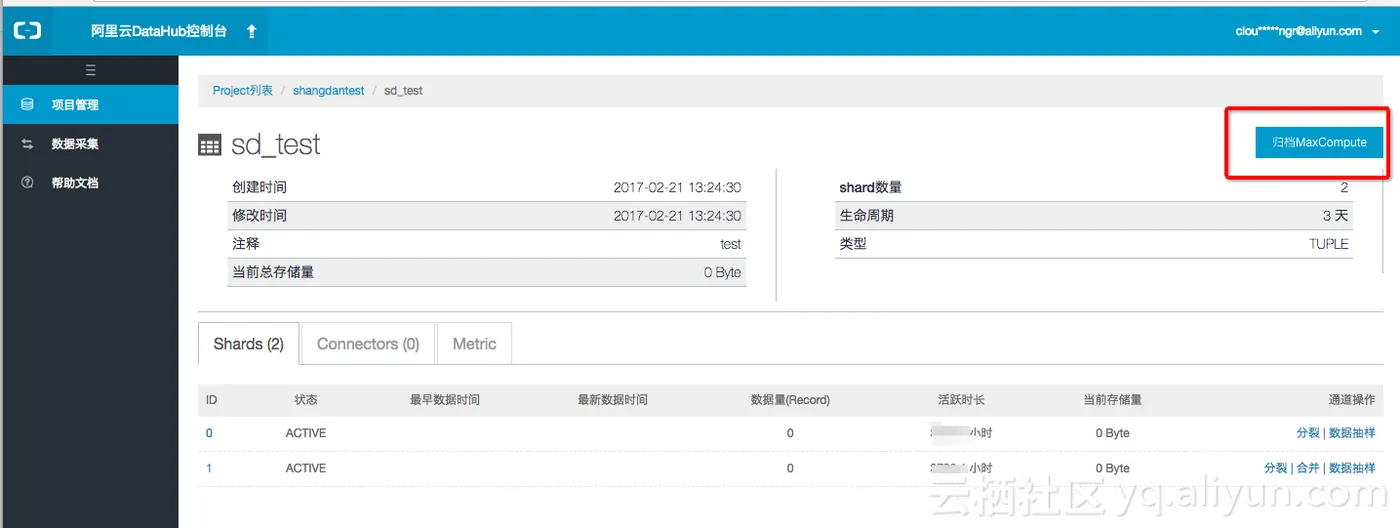Click the 最新数据时间 column header
1400x528 pixels.
[612, 399]
